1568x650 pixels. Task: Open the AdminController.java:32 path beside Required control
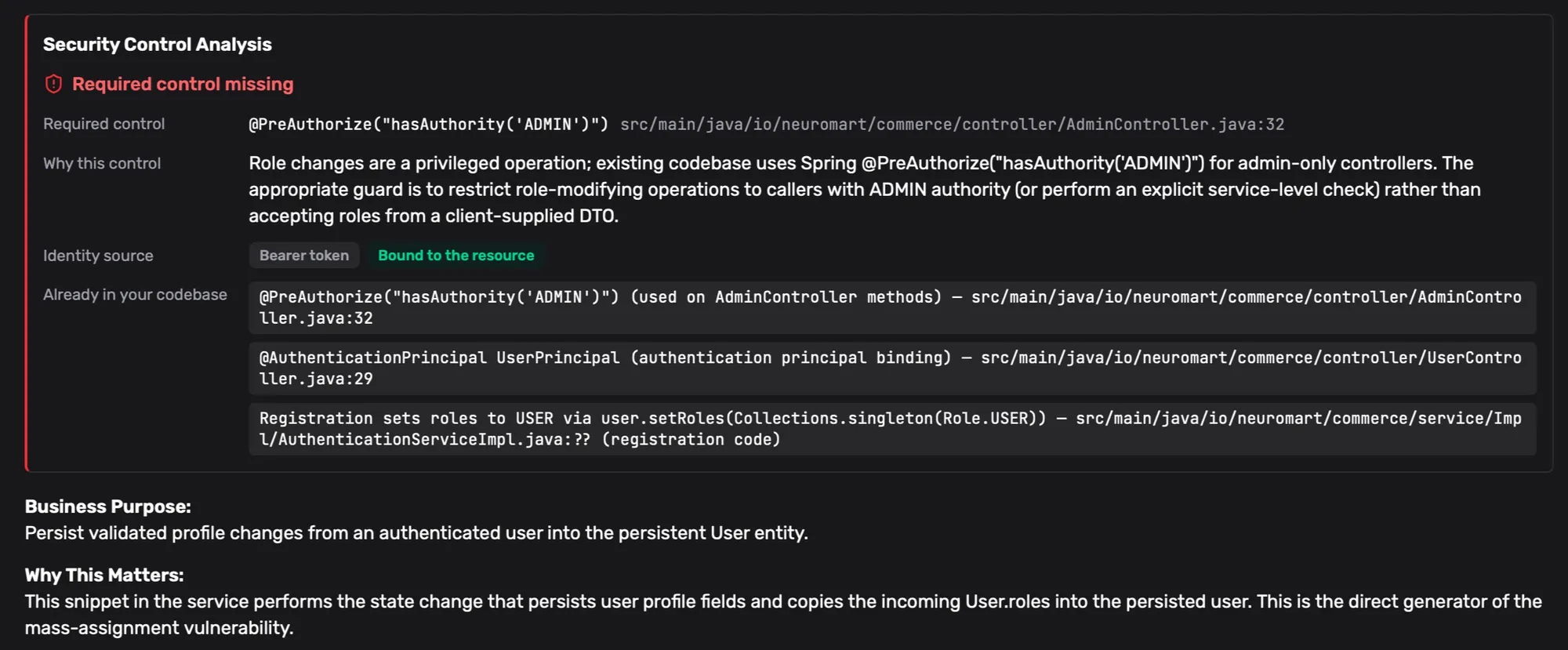pos(952,124)
